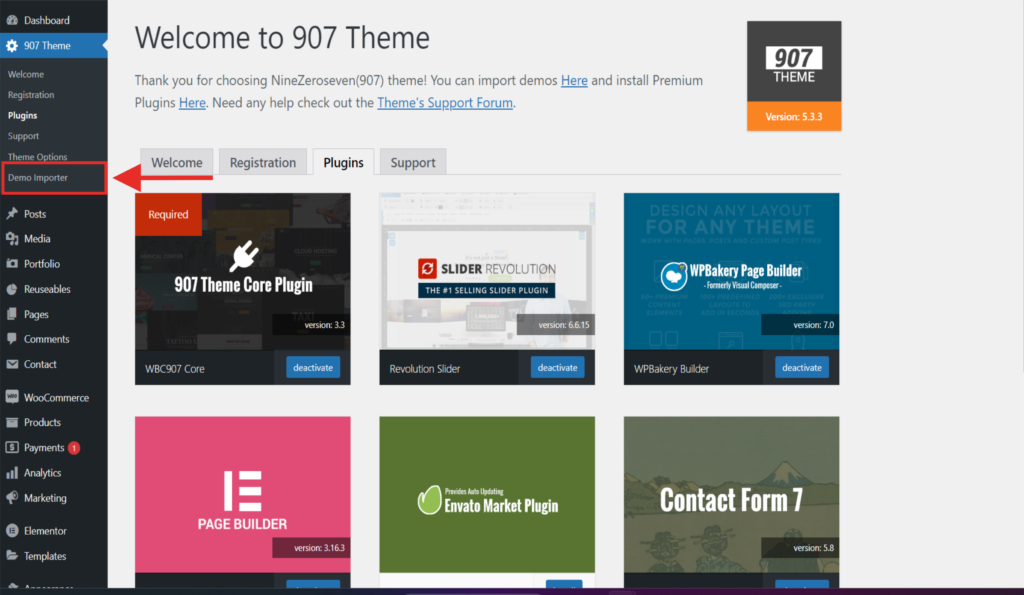Click the Posts pin icon
The width and height of the screenshot is (1024, 595).
tap(12, 214)
